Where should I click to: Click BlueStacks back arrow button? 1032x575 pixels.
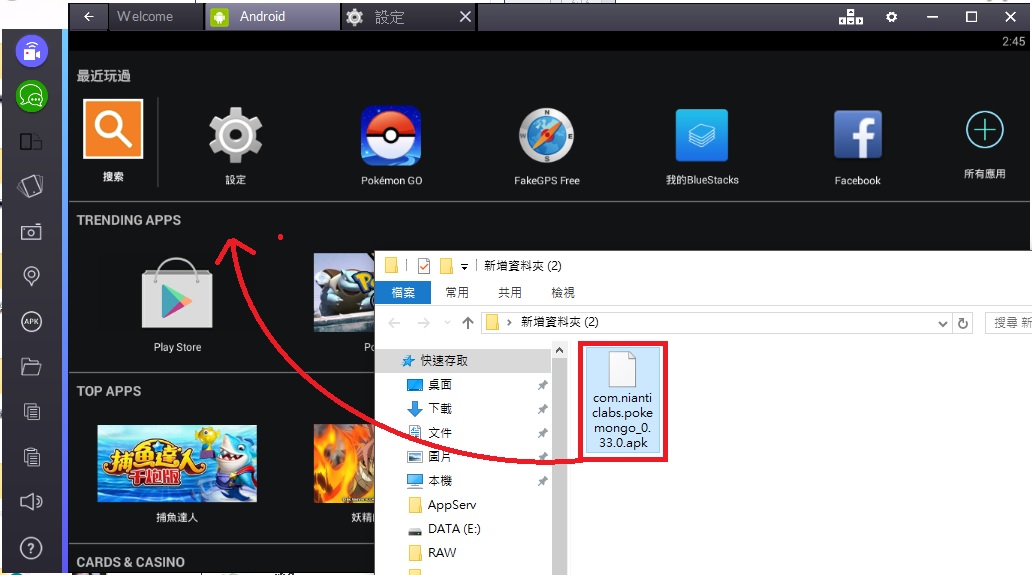89,17
